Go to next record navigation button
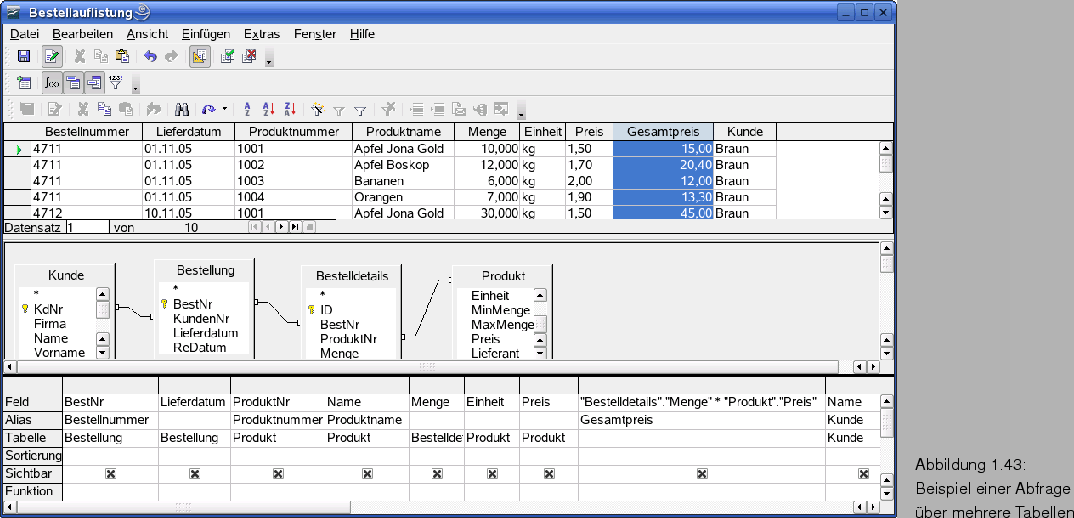Image resolution: width=1074 pixels, height=518 pixels. point(282,227)
